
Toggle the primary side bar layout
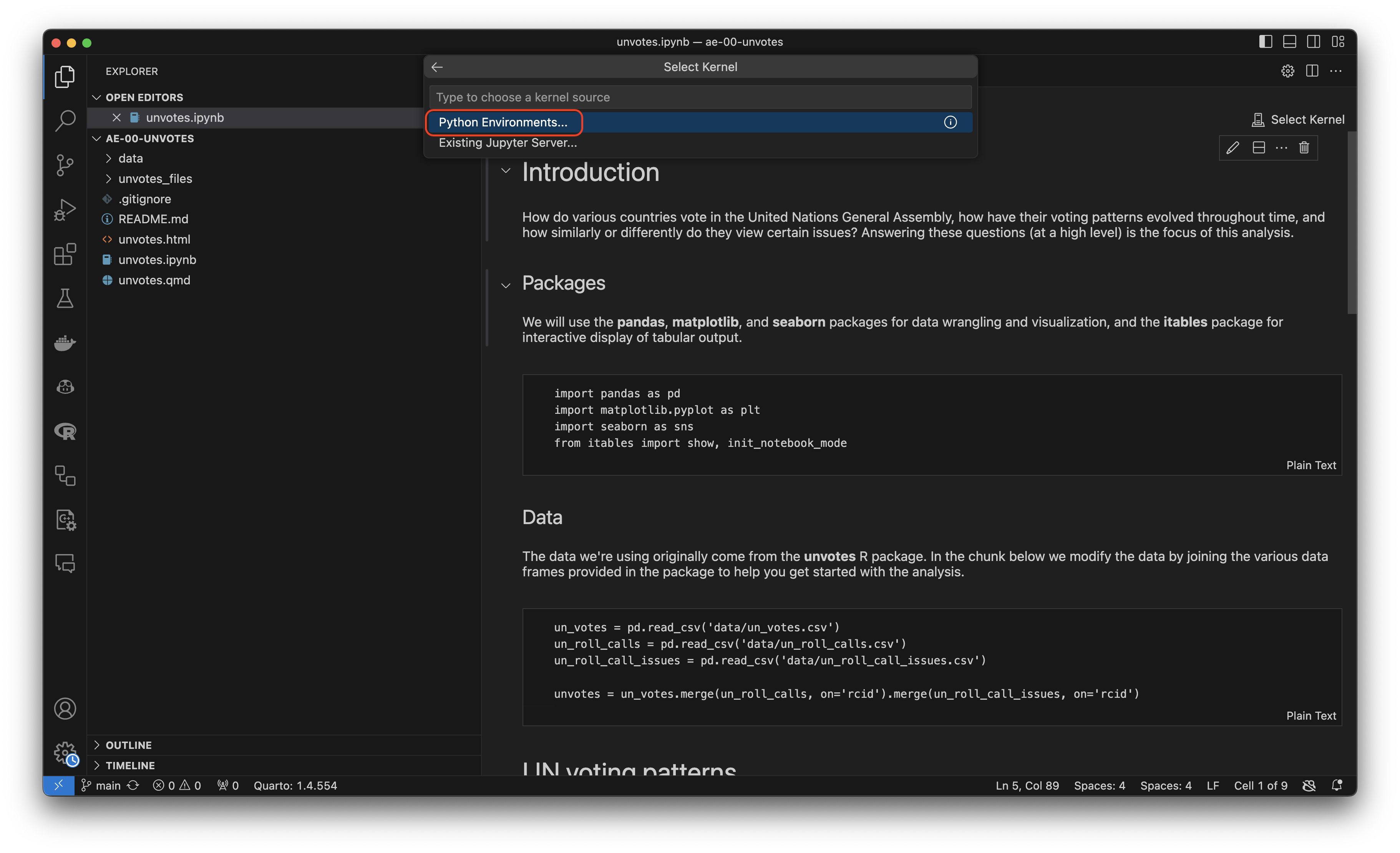pos(1266,41)
